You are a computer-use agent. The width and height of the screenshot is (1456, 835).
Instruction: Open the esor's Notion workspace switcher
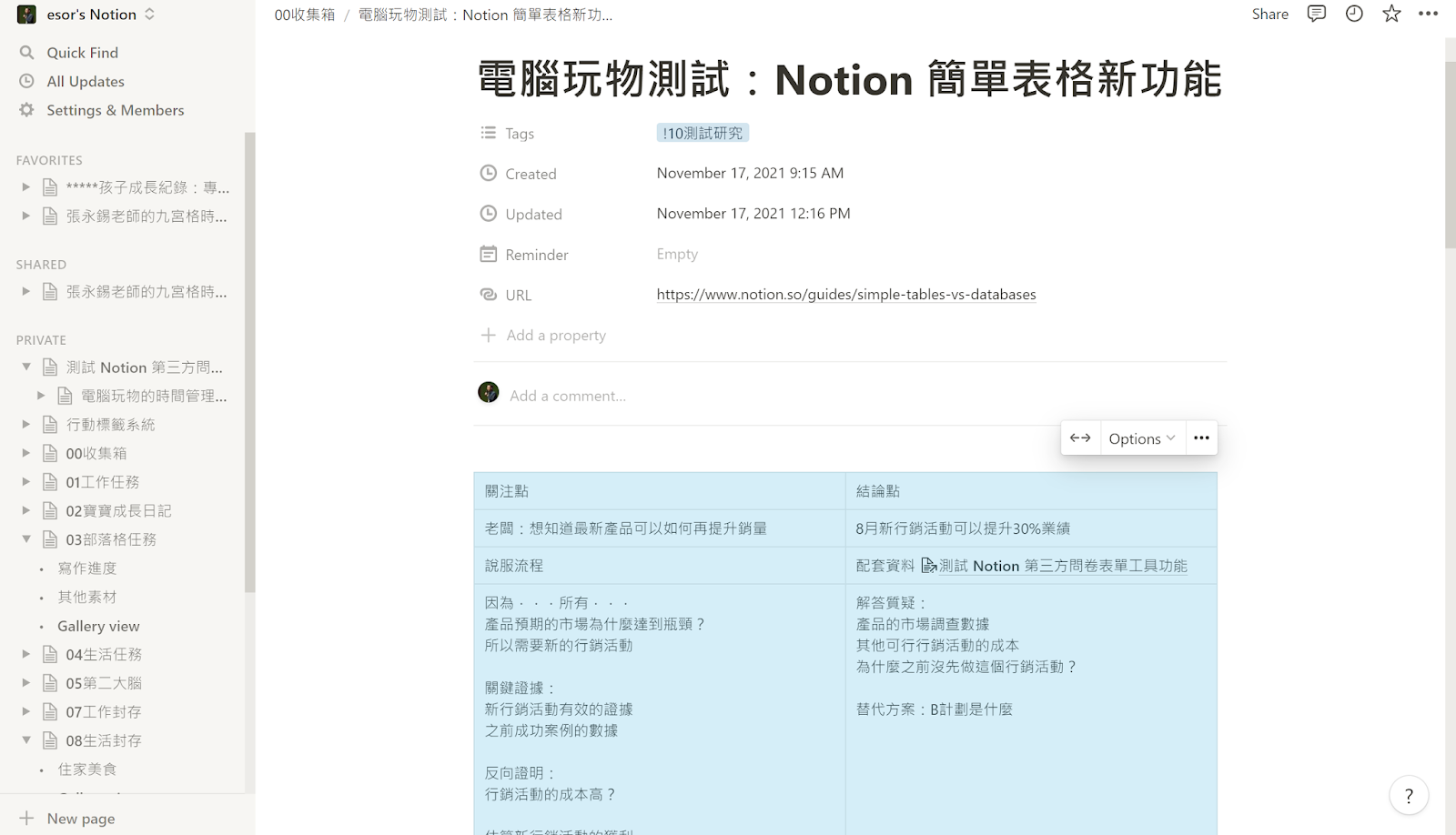[x=86, y=15]
